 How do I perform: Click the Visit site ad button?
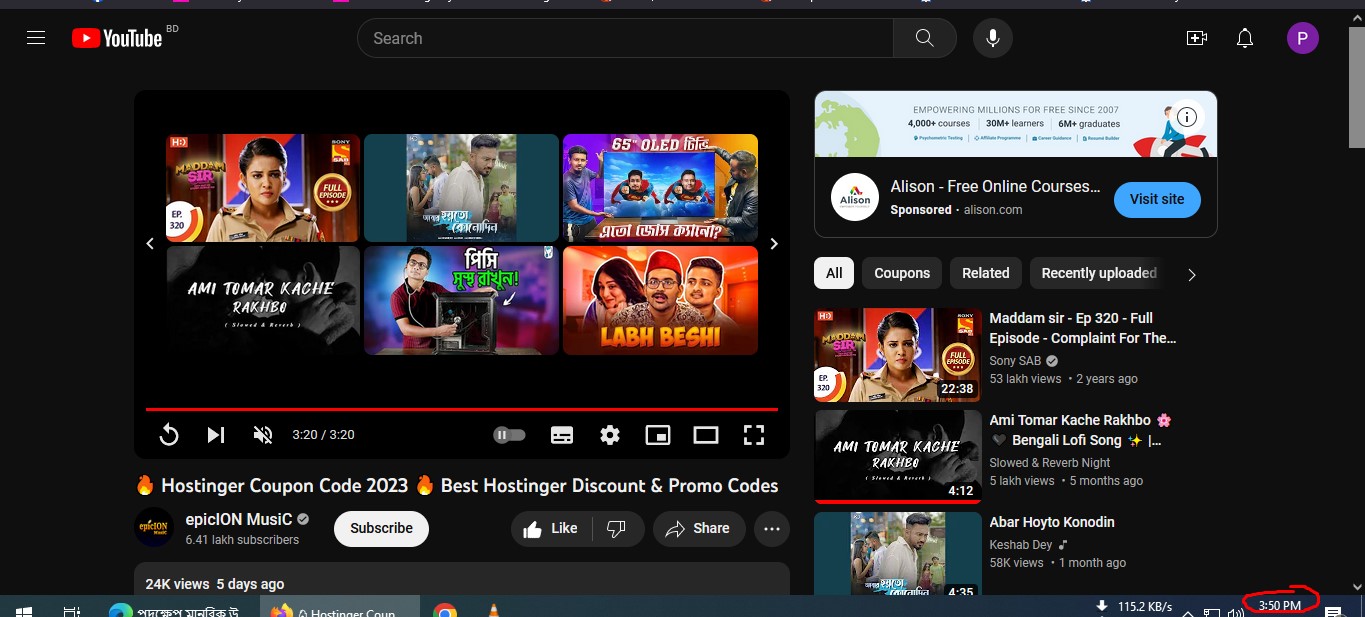pyautogui.click(x=1157, y=199)
